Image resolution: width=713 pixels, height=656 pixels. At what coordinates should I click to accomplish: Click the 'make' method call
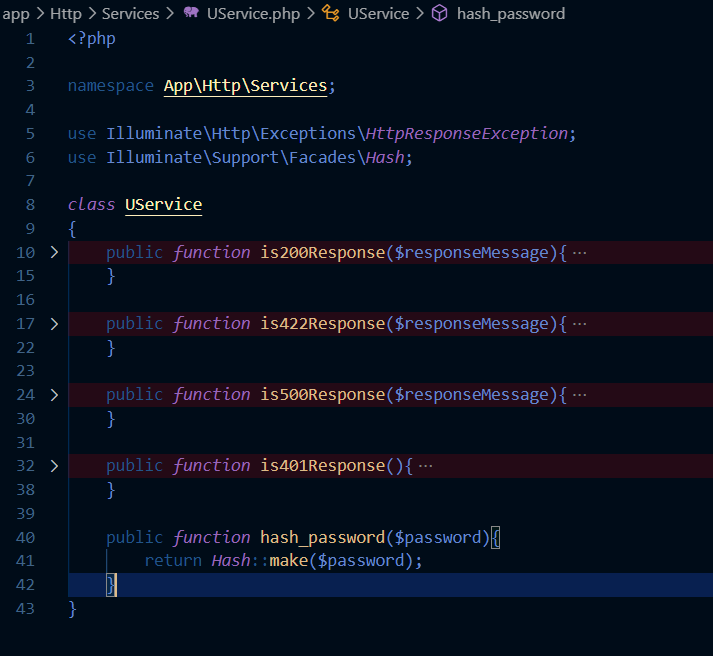pos(289,561)
